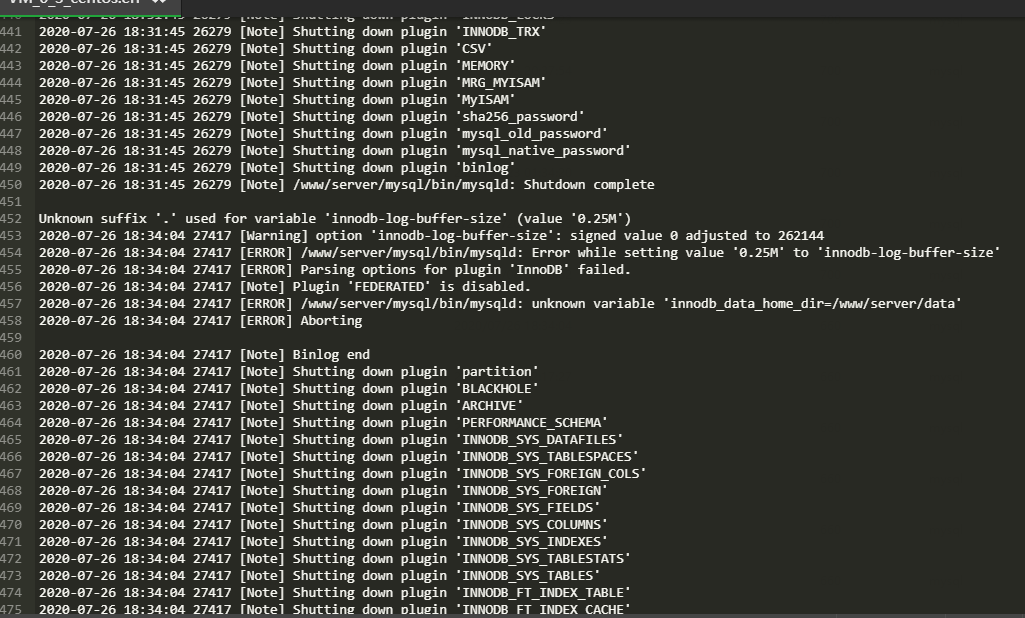Screen dimensions: 1025x618
Task: Select line number 458 in the gutter
Action: (x=11, y=320)
